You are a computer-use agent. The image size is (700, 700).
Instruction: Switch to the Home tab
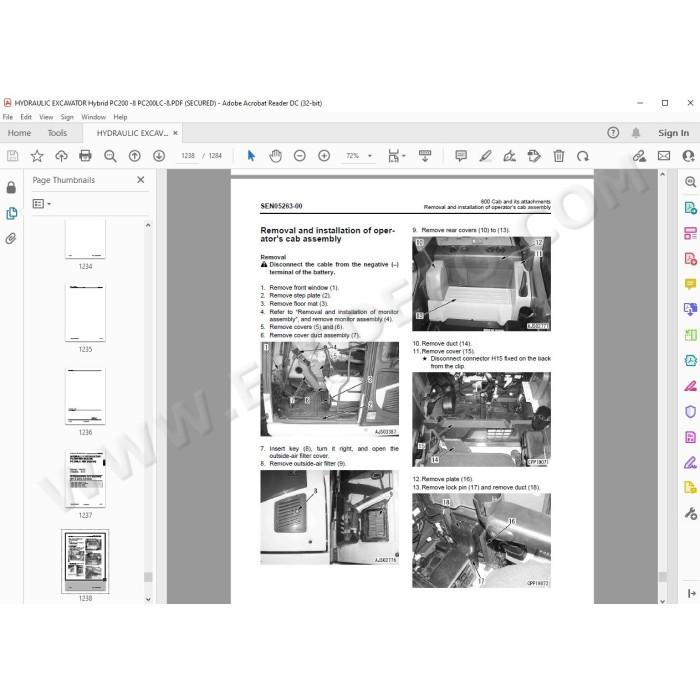[19, 133]
